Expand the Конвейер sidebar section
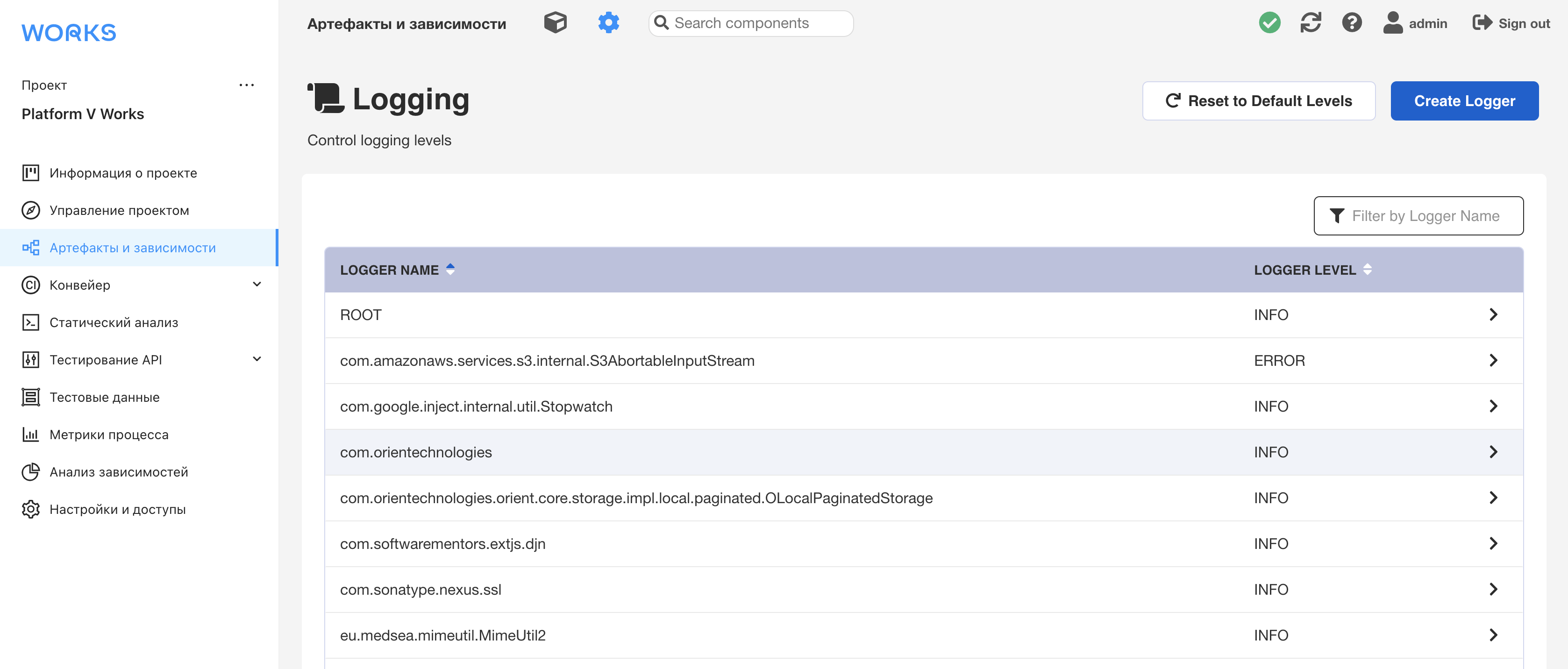 257,285
